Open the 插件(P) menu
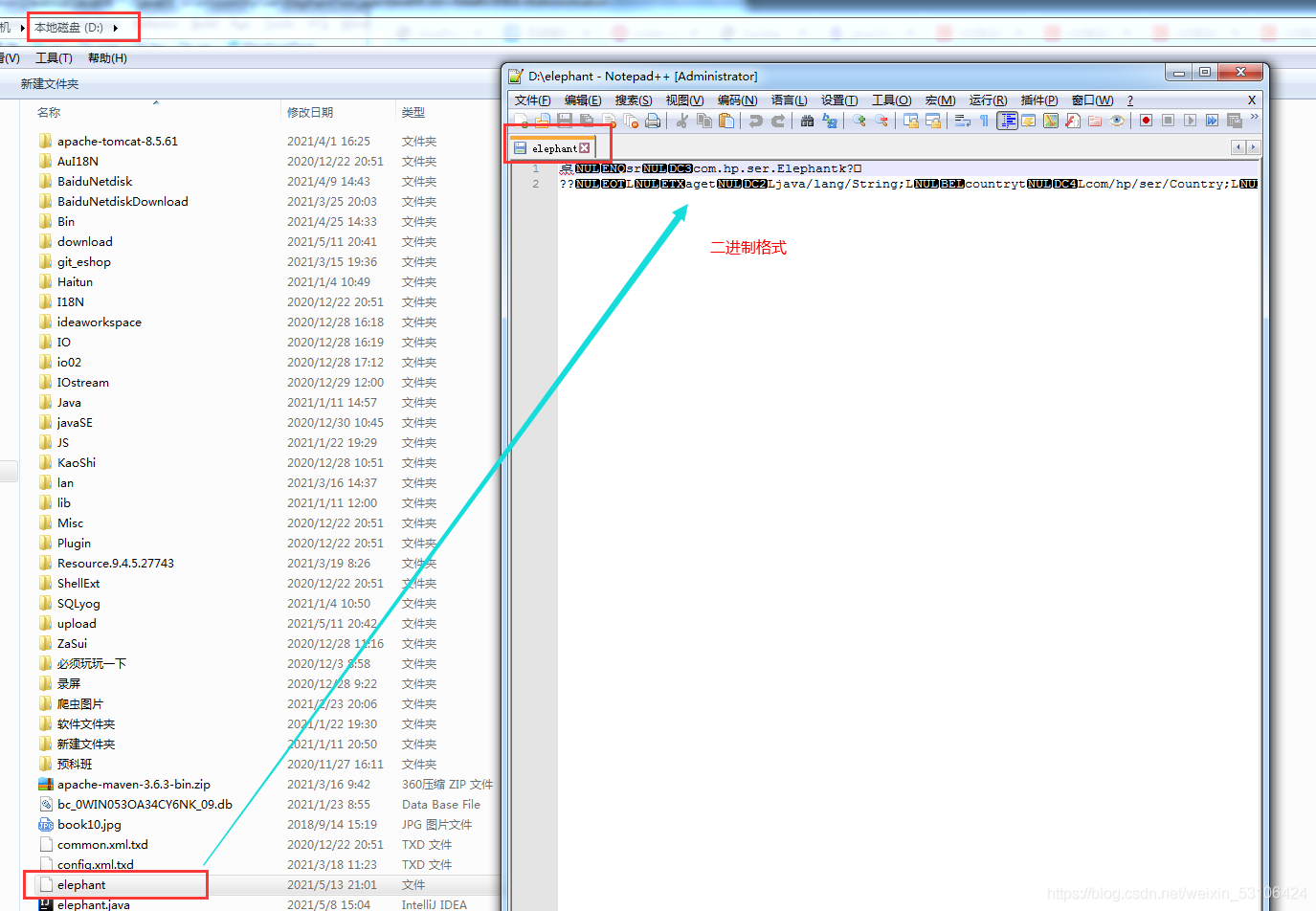 coord(1039,100)
